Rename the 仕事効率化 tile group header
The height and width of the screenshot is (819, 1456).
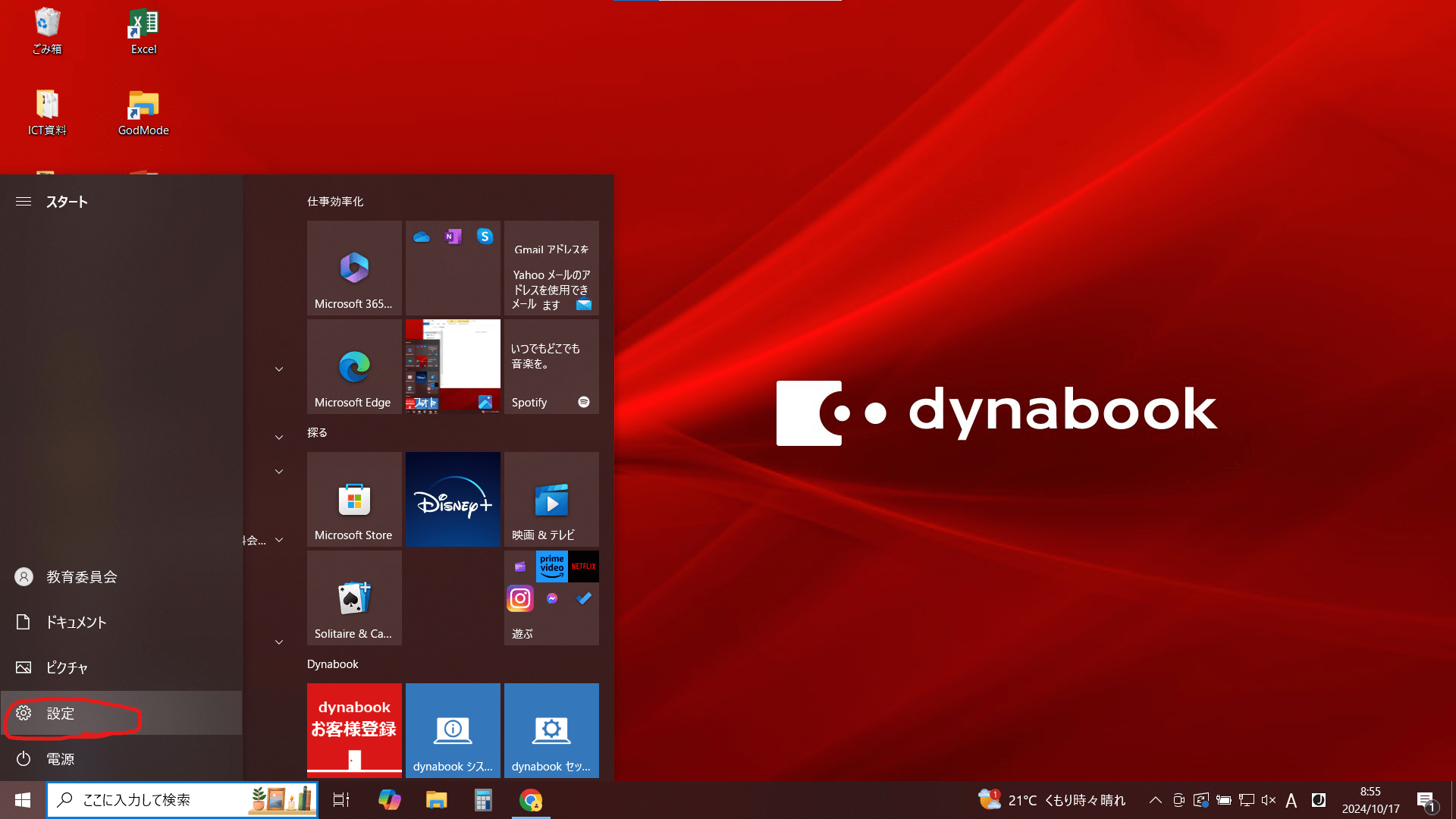pyautogui.click(x=335, y=202)
